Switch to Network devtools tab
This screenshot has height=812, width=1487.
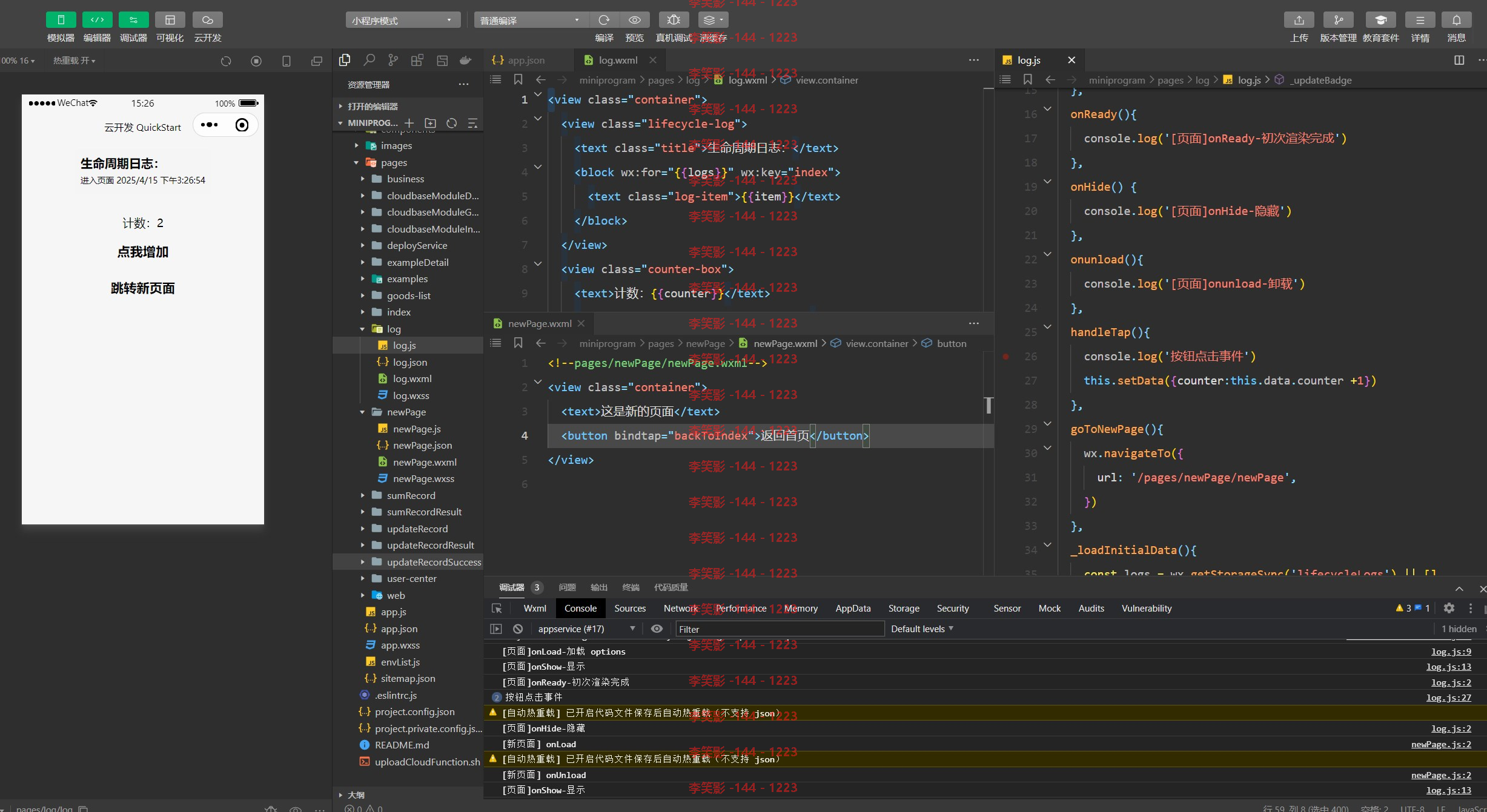[681, 609]
